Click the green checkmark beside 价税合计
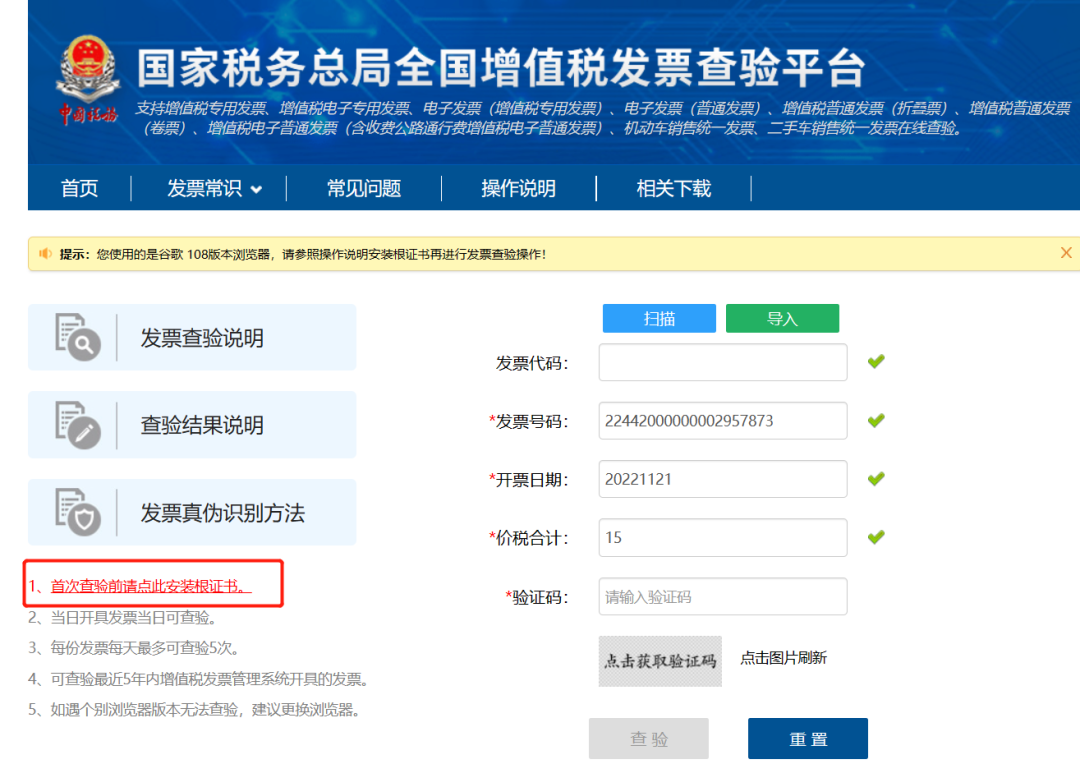1080x764 pixels. point(876,537)
